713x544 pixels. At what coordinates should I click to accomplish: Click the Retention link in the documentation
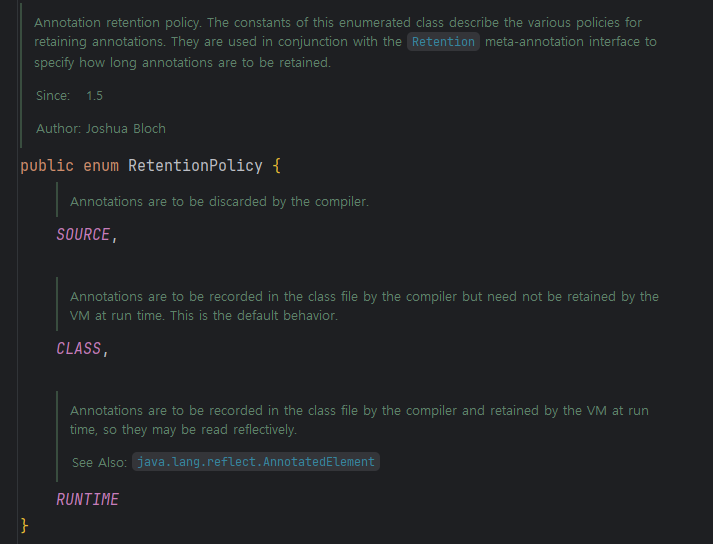point(443,42)
